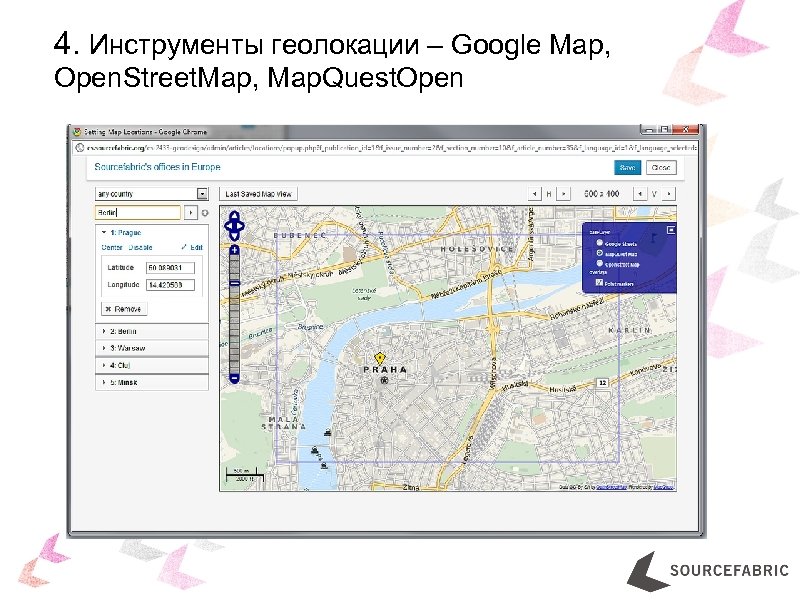Click the browser address bar URL
800x600 pixels.
coord(391,148)
